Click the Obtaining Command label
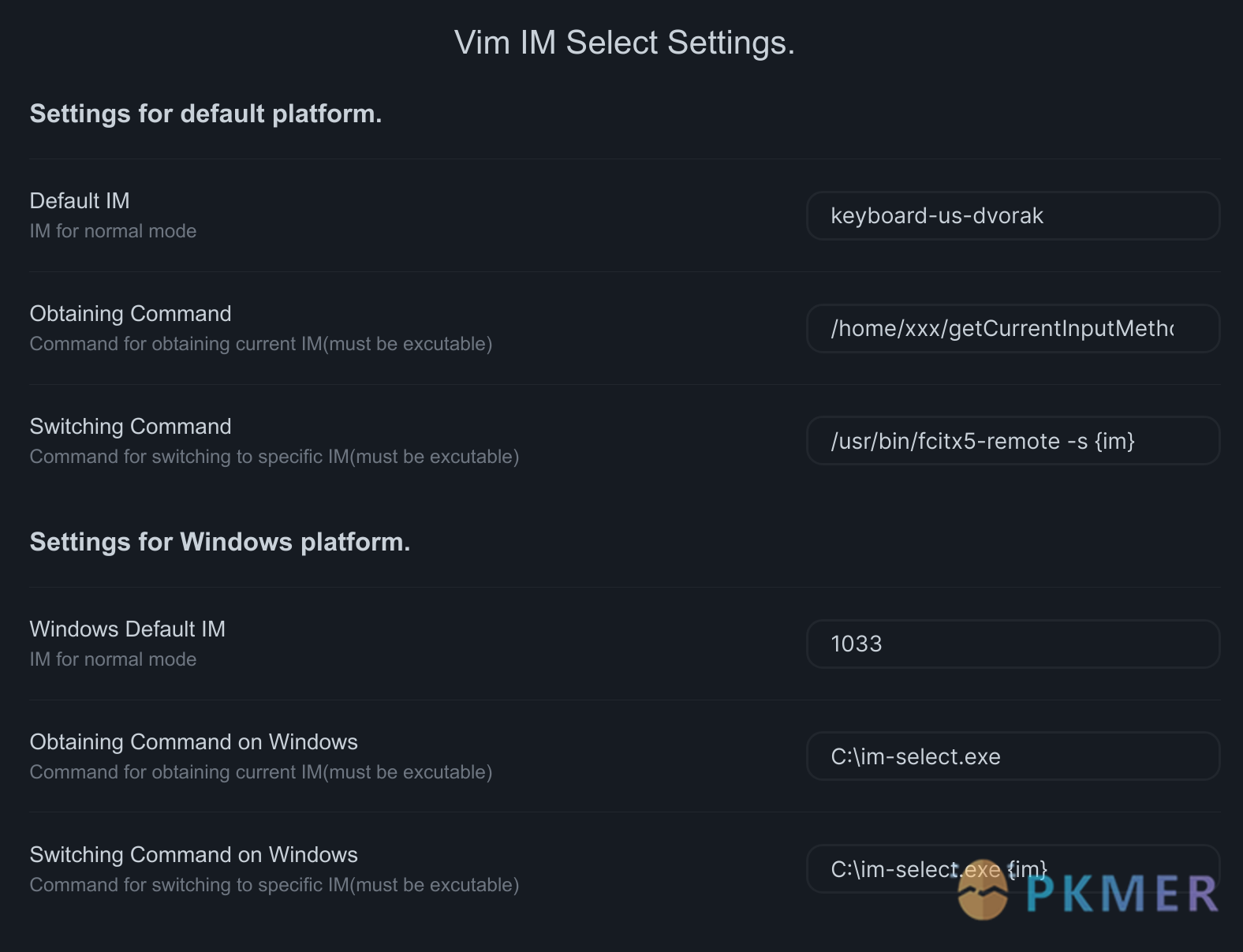The height and width of the screenshot is (952, 1243). point(130,313)
